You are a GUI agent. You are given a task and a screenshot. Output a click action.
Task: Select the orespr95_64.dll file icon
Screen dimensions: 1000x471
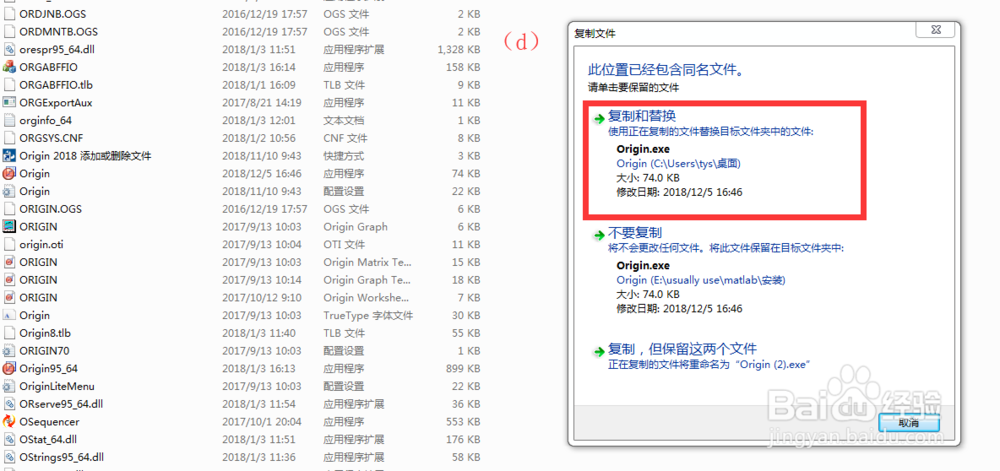[9, 49]
